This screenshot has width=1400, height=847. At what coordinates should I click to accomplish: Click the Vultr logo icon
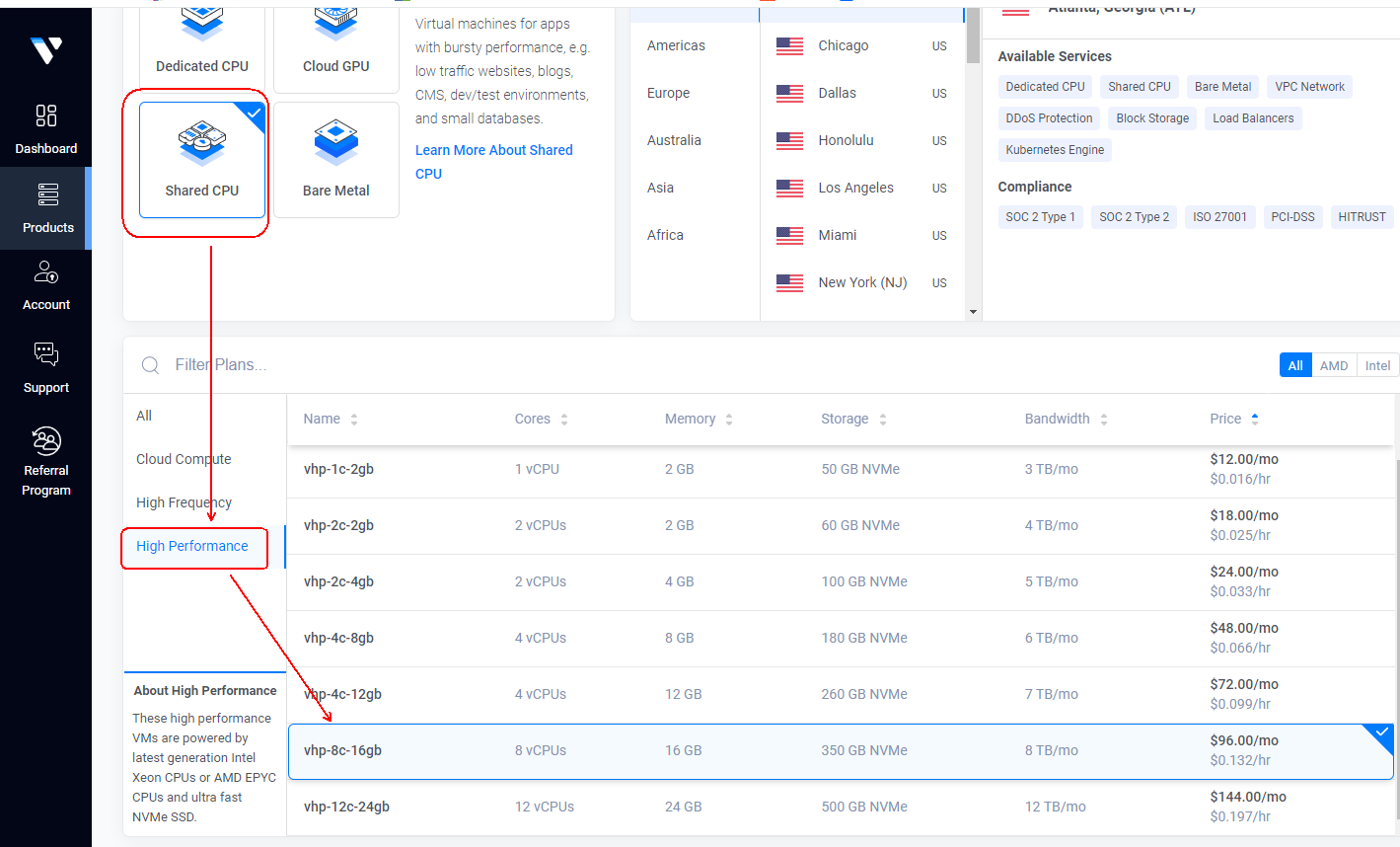point(46,50)
